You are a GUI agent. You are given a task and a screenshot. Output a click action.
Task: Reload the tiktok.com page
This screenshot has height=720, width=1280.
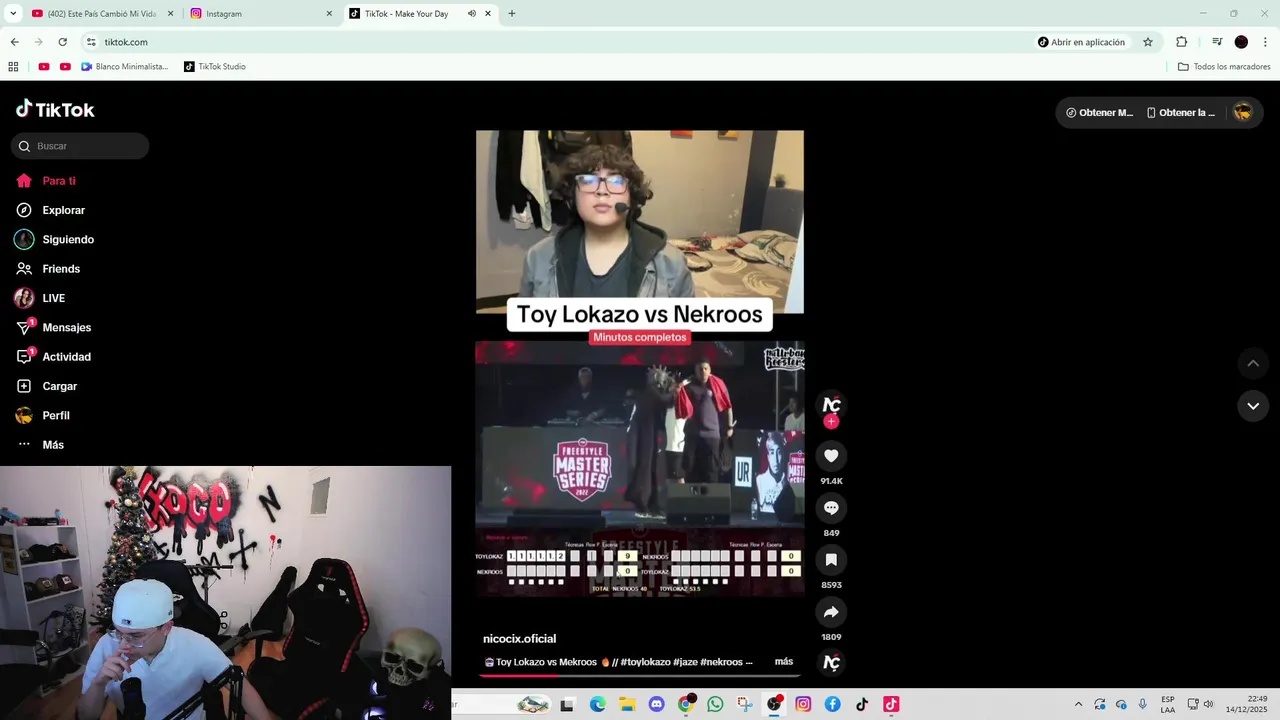(x=62, y=42)
